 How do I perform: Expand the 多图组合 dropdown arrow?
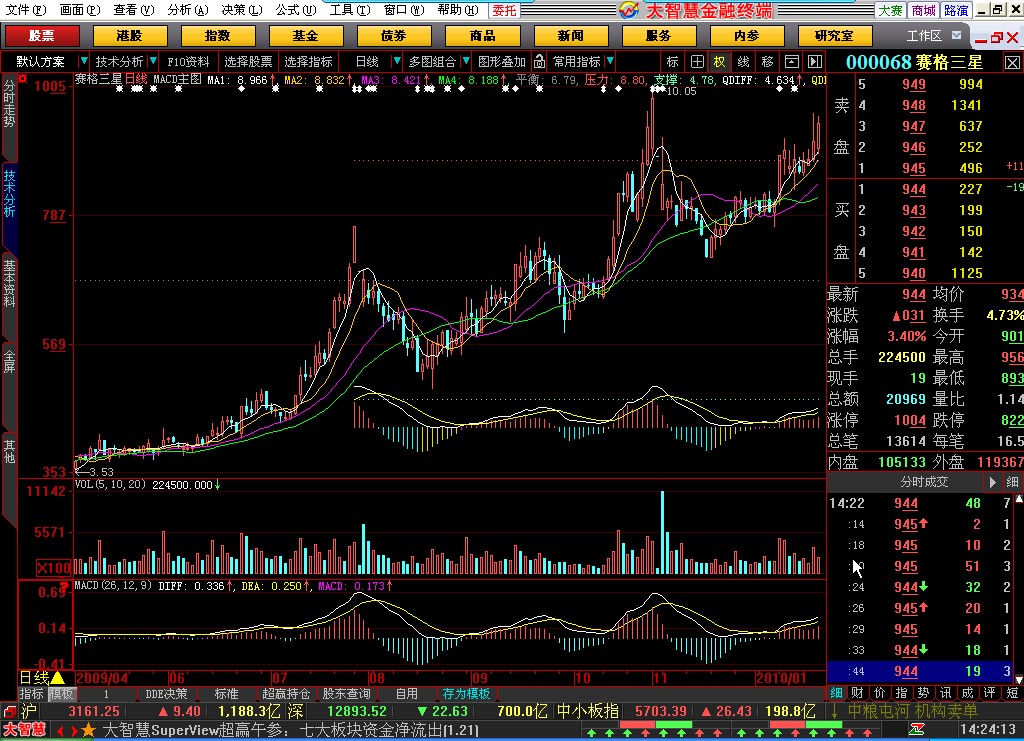(466, 61)
